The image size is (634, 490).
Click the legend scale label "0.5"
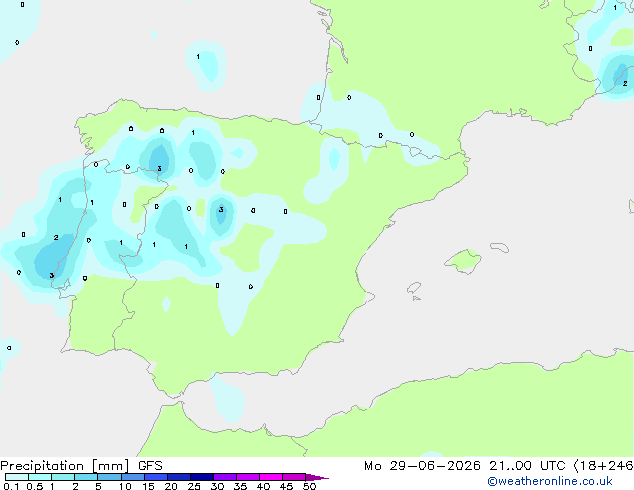(x=35, y=486)
